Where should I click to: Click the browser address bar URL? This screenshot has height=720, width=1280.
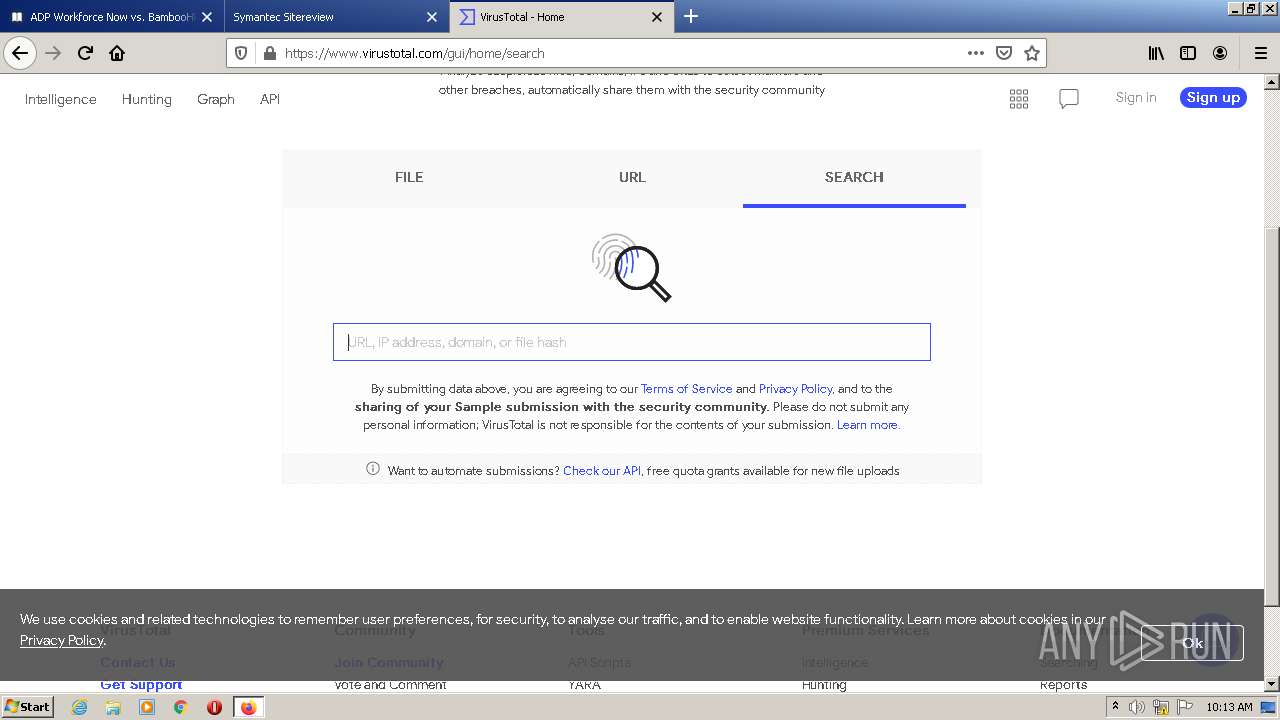(x=415, y=53)
